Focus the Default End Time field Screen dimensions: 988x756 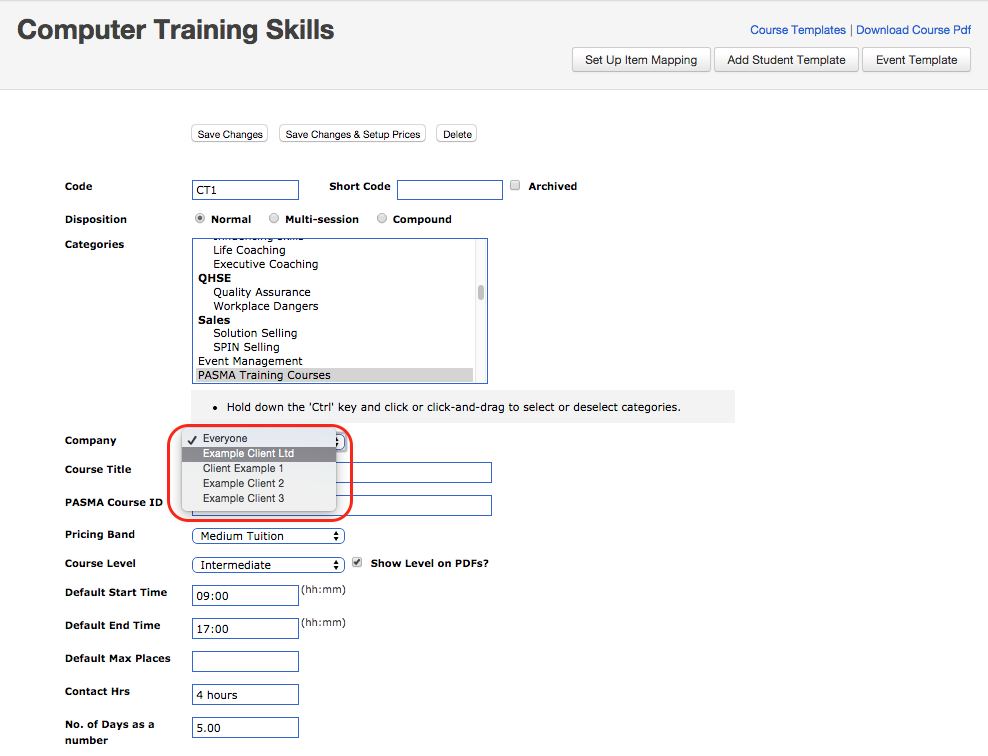[245, 628]
